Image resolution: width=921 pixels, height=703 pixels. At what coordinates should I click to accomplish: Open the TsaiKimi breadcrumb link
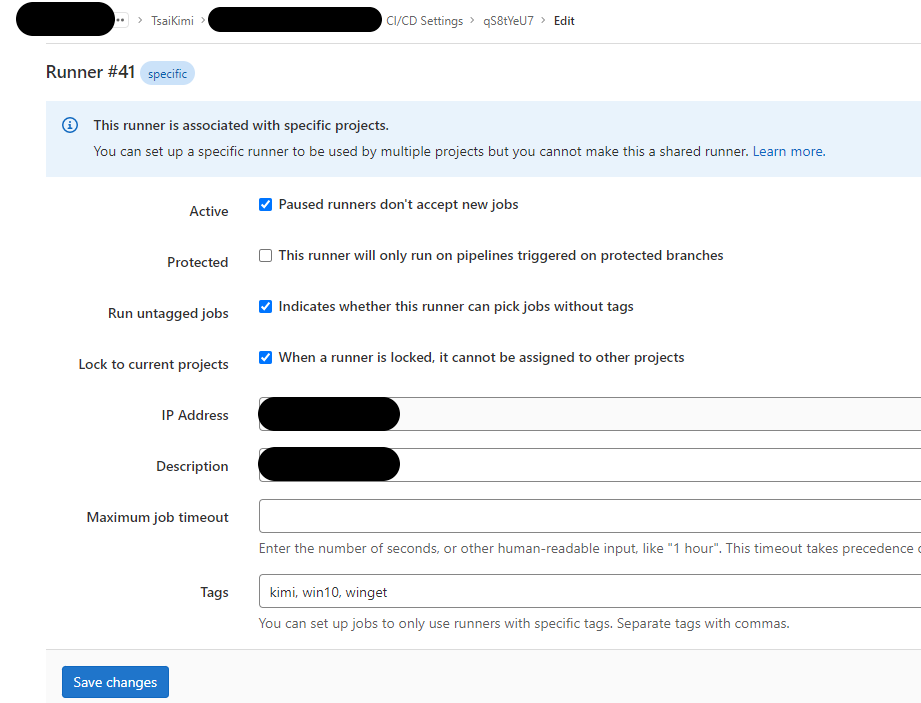pos(170,20)
